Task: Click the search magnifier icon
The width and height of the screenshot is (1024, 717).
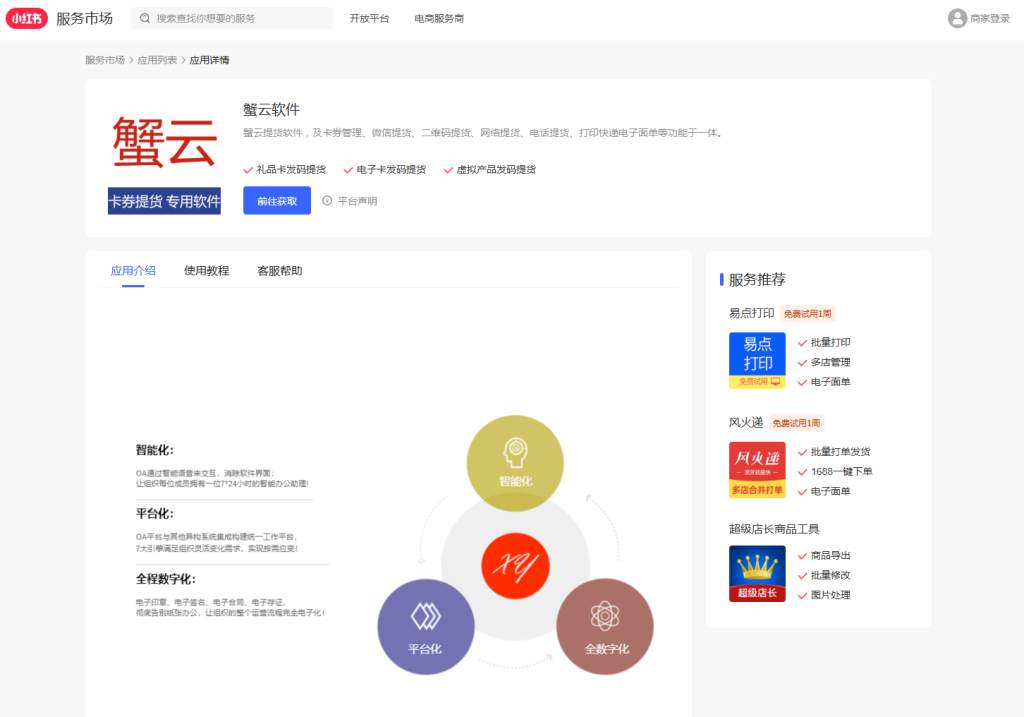Action: (x=145, y=18)
